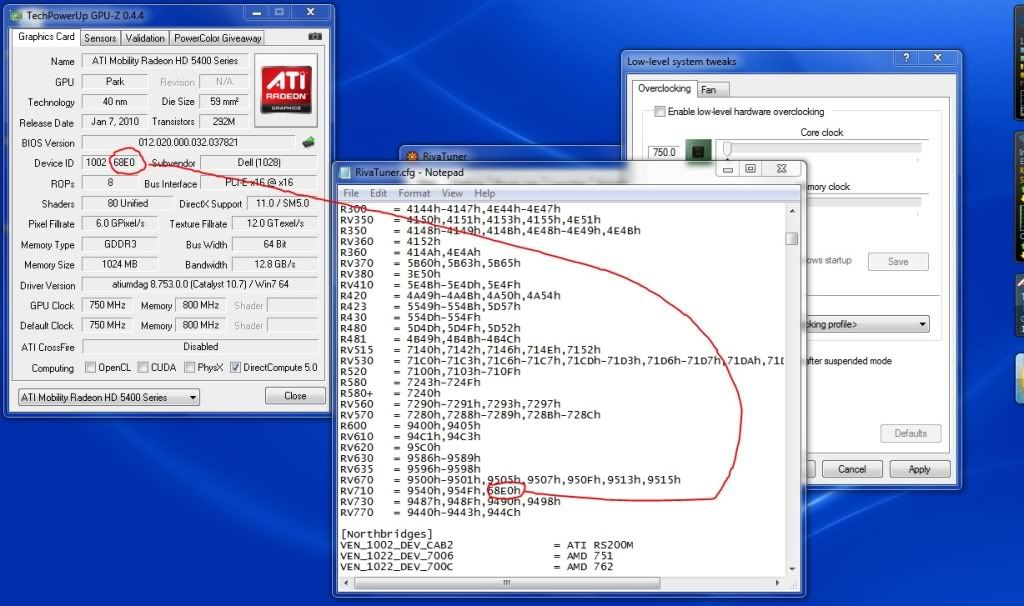Open the ATI Mobility Radeon HD 5400 Series dropdown
The height and width of the screenshot is (606, 1024).
pyautogui.click(x=109, y=397)
